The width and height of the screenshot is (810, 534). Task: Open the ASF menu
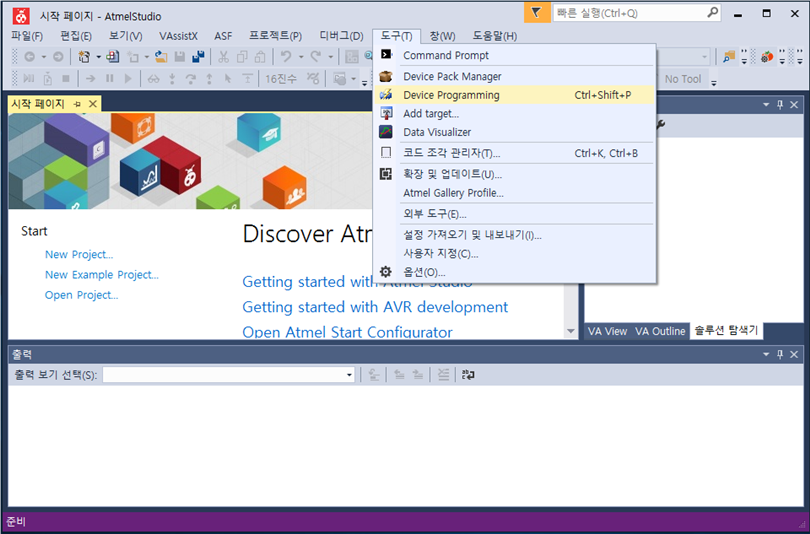point(223,36)
